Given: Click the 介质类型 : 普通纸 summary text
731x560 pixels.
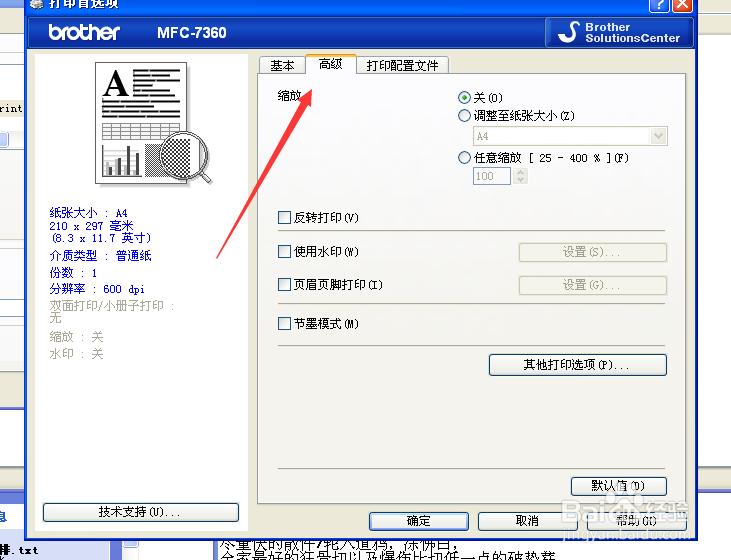Looking at the screenshot, I should (x=100, y=256).
